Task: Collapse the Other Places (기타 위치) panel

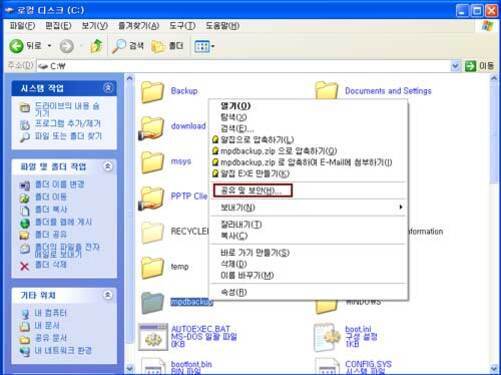Action: pos(108,295)
